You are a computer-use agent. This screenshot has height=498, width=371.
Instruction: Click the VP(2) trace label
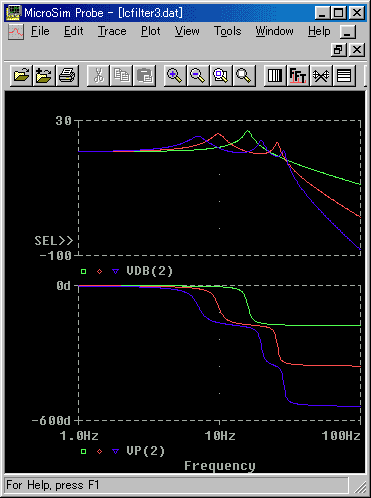[x=146, y=451]
